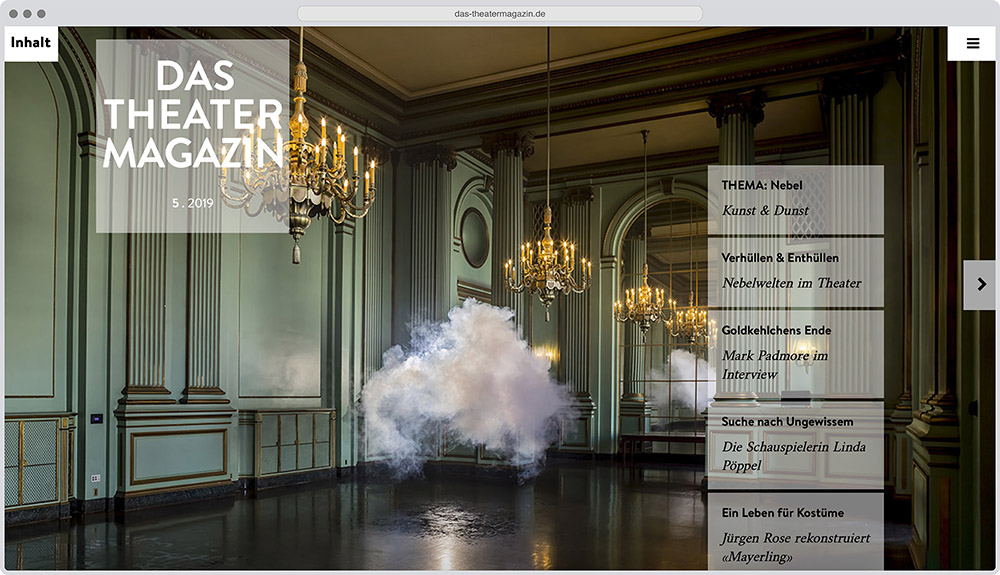1000x575 pixels.
Task: Select Mark Padmore im Interview
Action: [x=775, y=365]
